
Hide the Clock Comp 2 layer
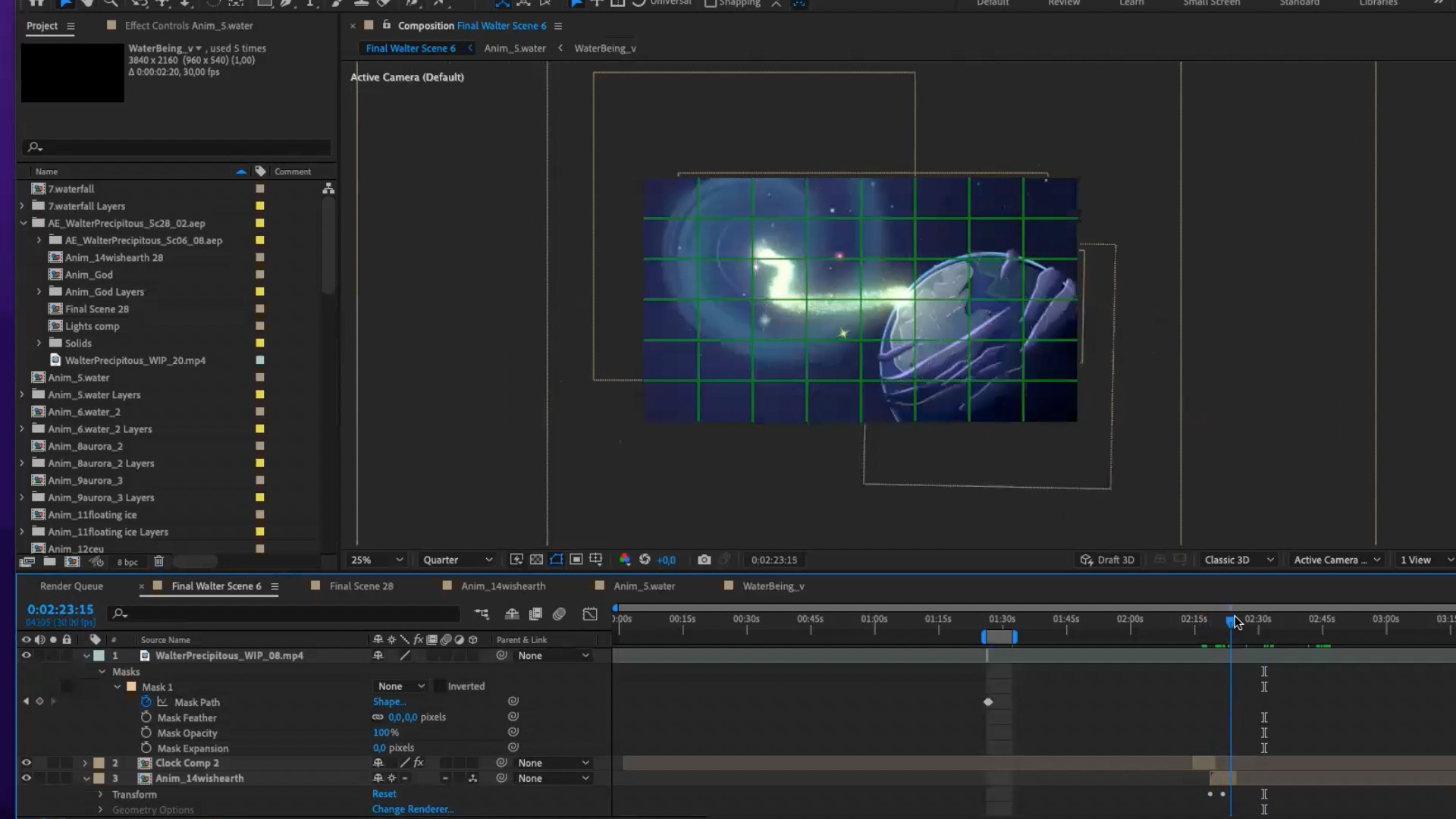[26, 763]
